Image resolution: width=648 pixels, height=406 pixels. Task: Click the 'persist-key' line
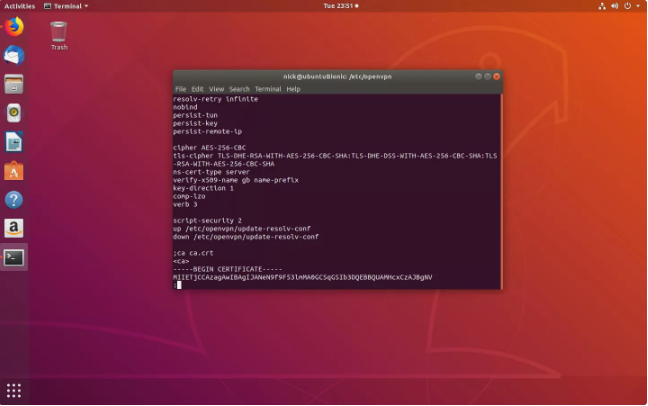pyautogui.click(x=195, y=123)
